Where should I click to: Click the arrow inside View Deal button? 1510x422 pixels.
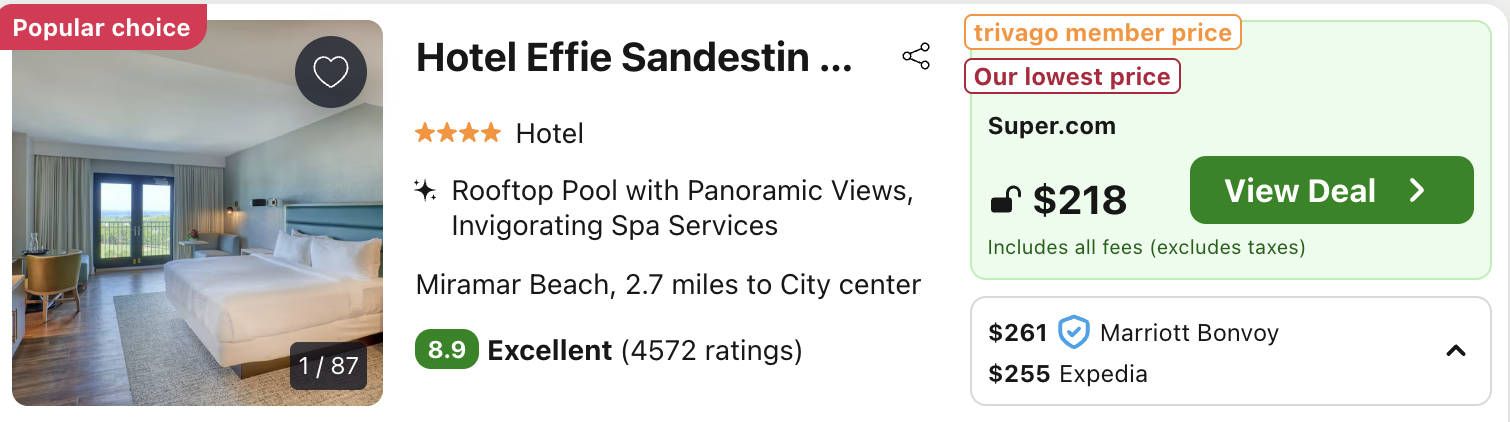coord(1417,190)
